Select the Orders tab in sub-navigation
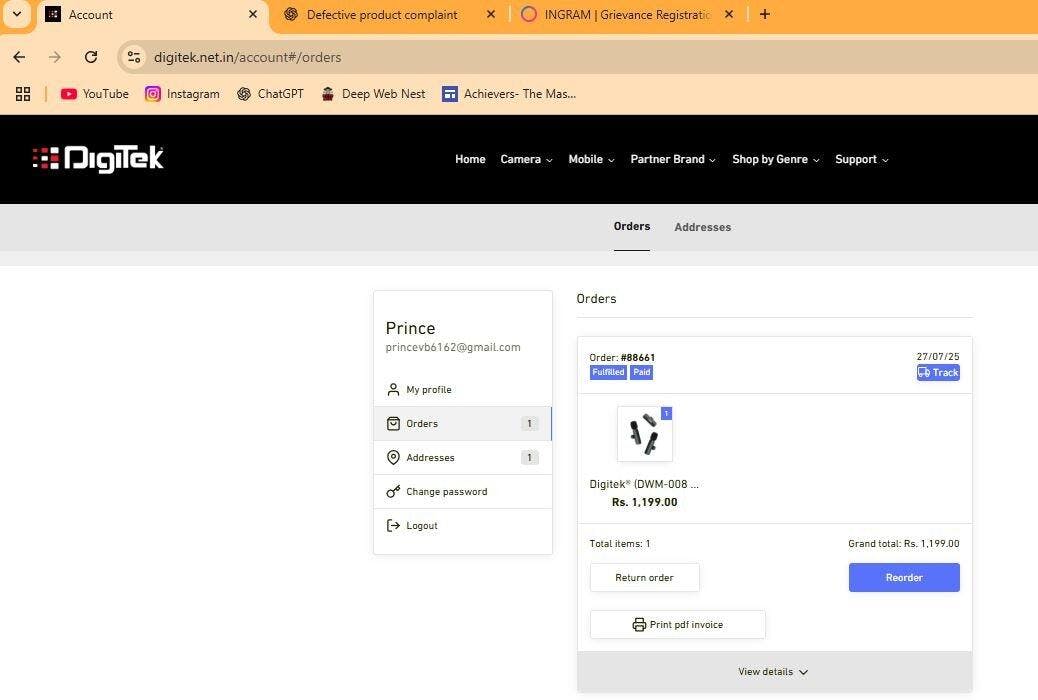This screenshot has height=700, width=1038. point(632,226)
